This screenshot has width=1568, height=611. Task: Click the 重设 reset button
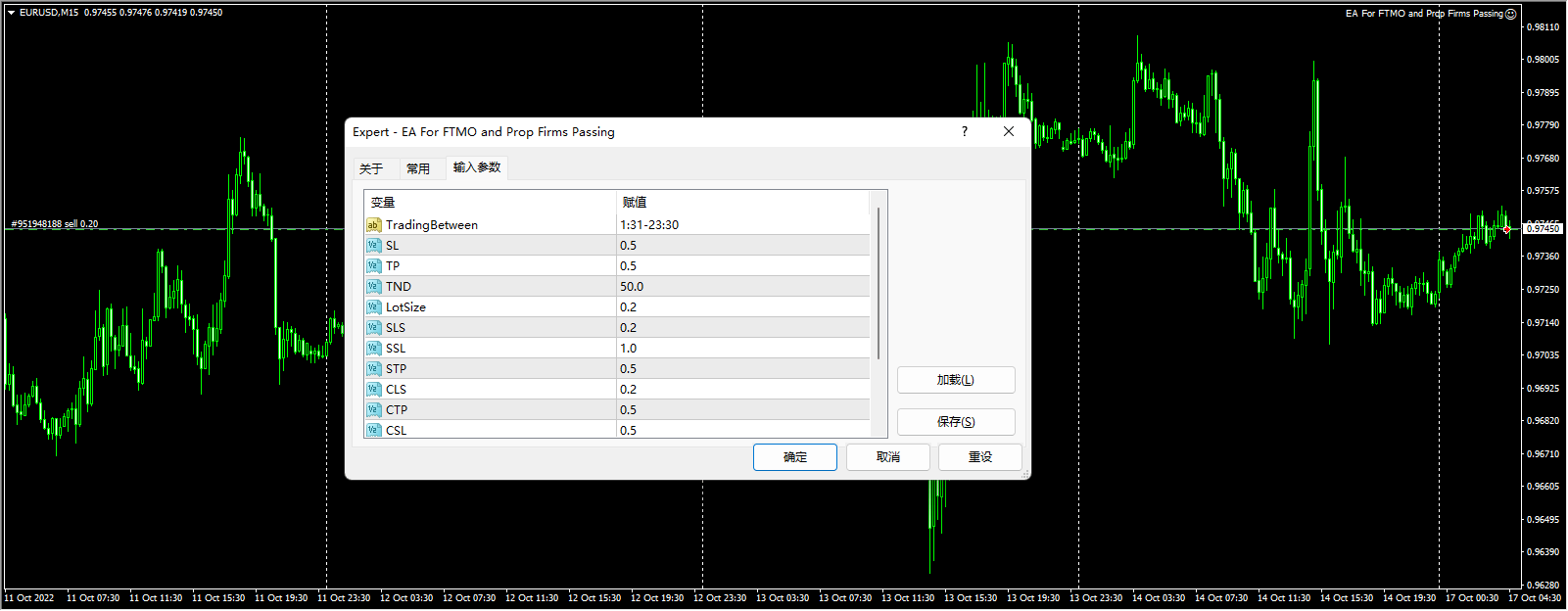[979, 457]
